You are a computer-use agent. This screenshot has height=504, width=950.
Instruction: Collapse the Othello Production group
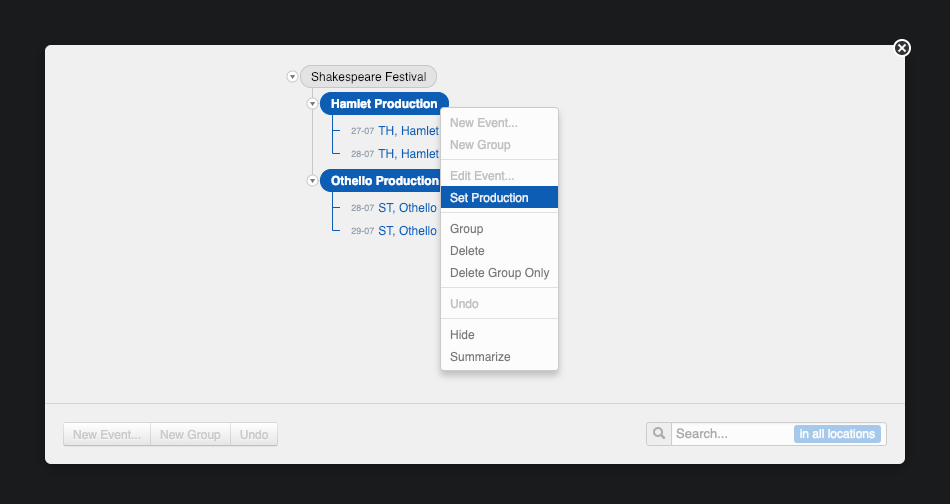313,181
